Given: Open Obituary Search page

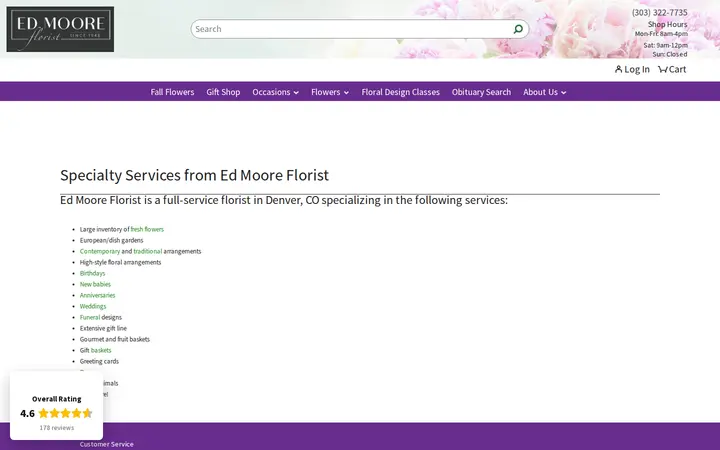Looking at the screenshot, I should (x=481, y=92).
